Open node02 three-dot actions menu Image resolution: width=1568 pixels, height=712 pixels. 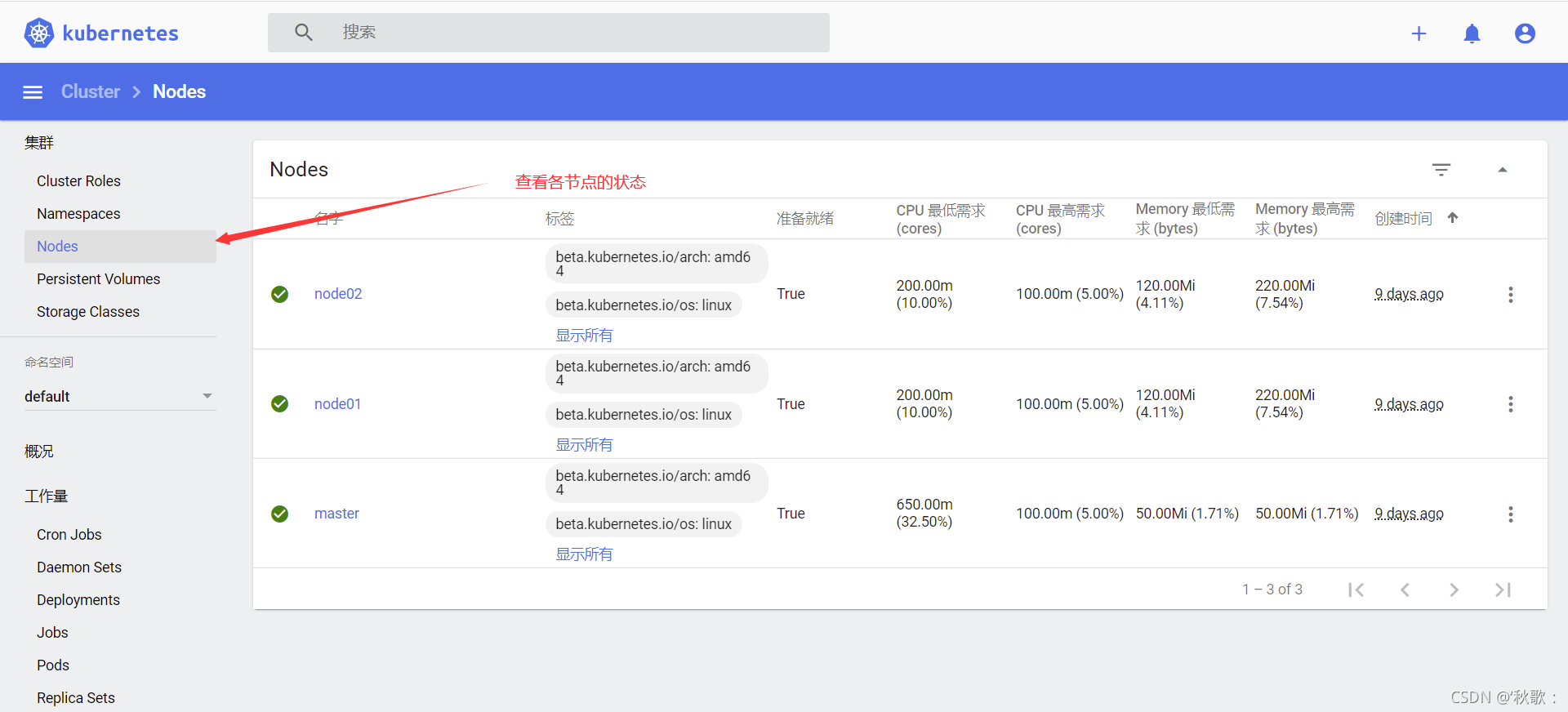(1511, 295)
